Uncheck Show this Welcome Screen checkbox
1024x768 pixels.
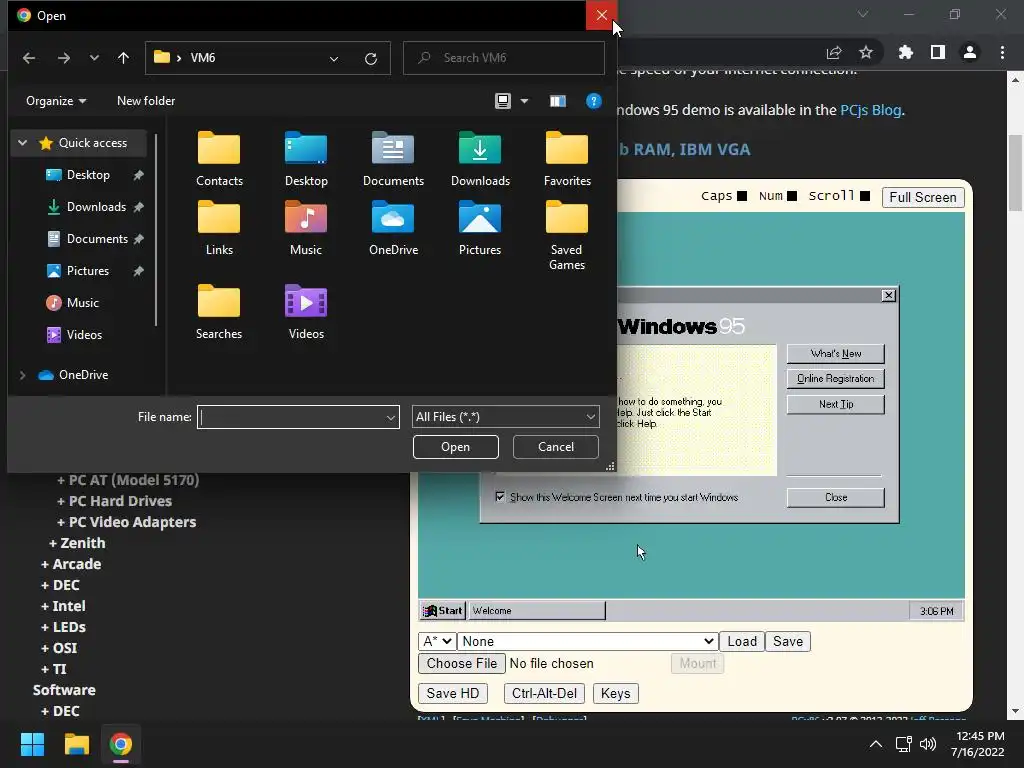[x=500, y=497]
